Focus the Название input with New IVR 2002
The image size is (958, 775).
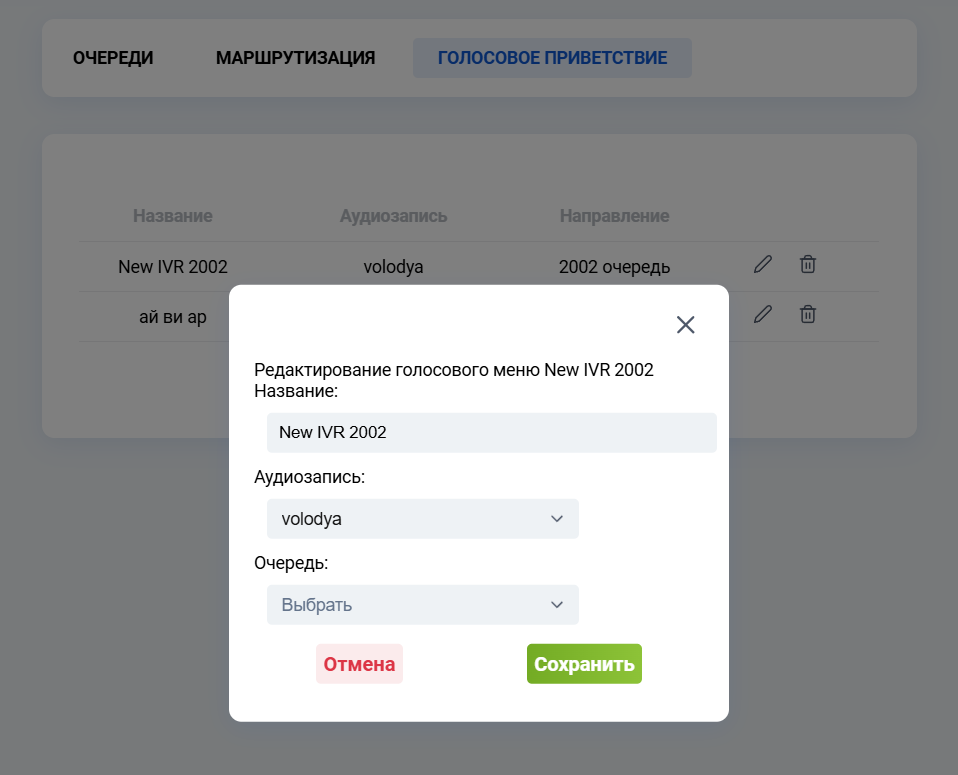(x=491, y=433)
